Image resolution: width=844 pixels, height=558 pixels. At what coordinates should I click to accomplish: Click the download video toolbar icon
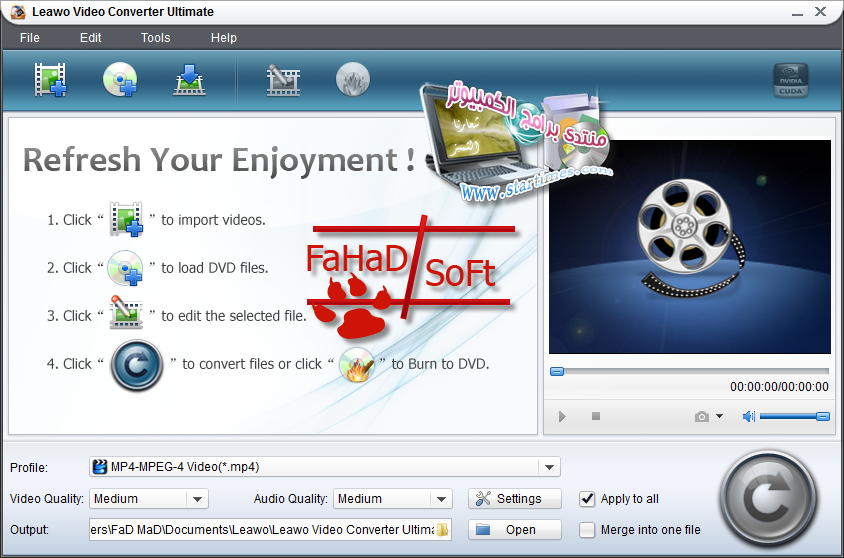(189, 79)
